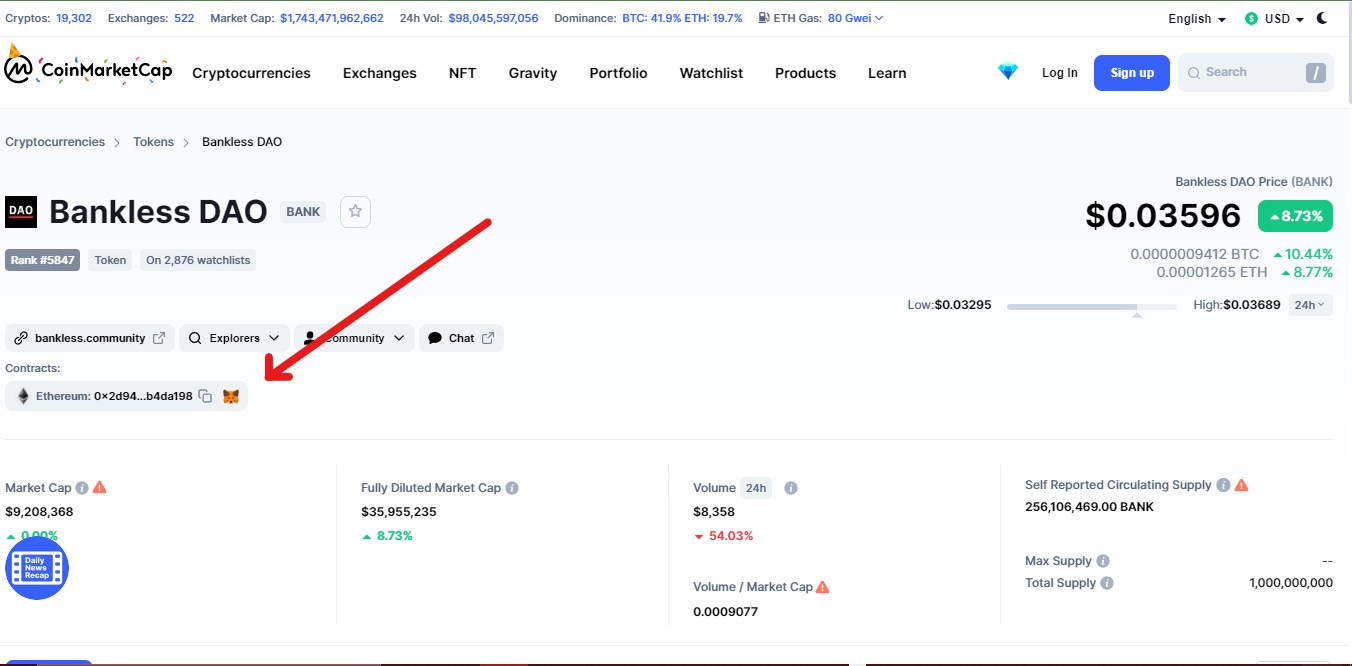Click Market Cap warning triangle icon

point(99,487)
